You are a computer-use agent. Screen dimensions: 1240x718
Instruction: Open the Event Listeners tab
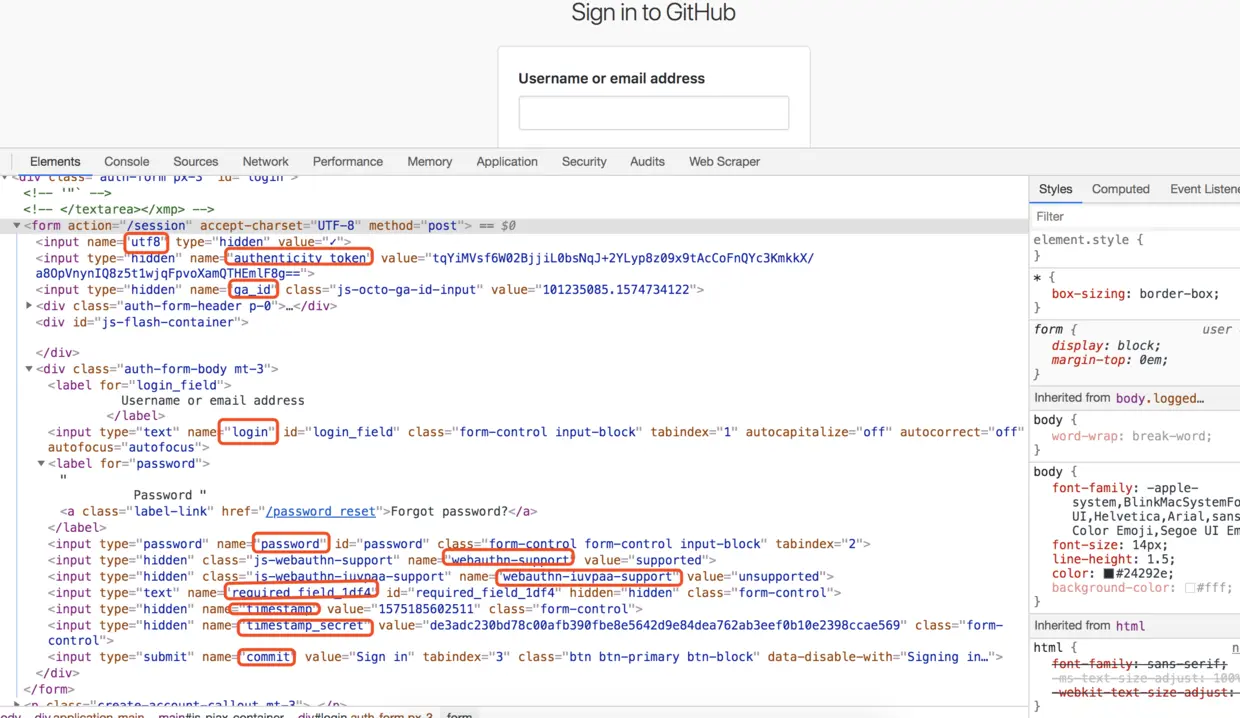pyautogui.click(x=1204, y=189)
